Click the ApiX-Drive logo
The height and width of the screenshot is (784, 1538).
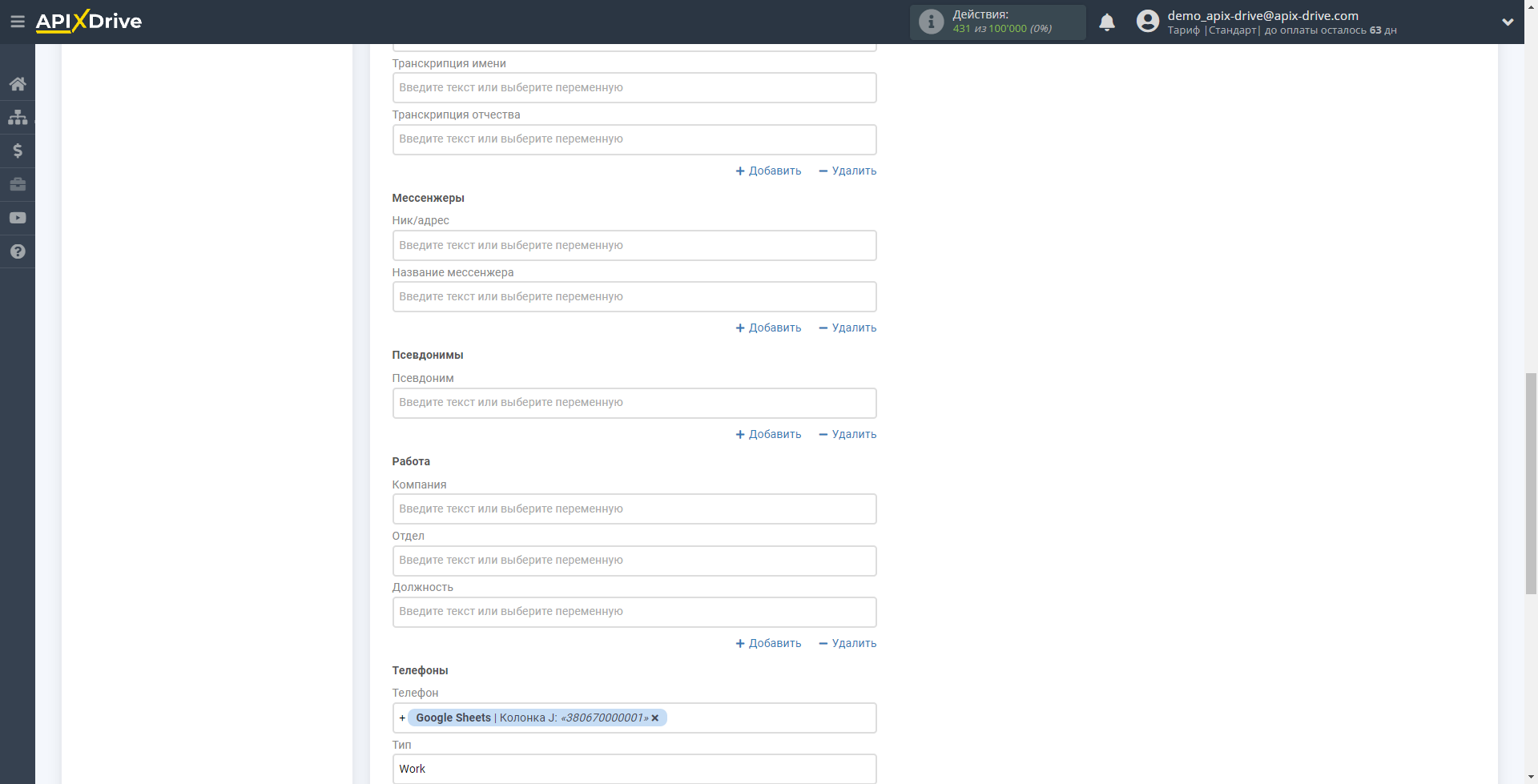(x=89, y=22)
